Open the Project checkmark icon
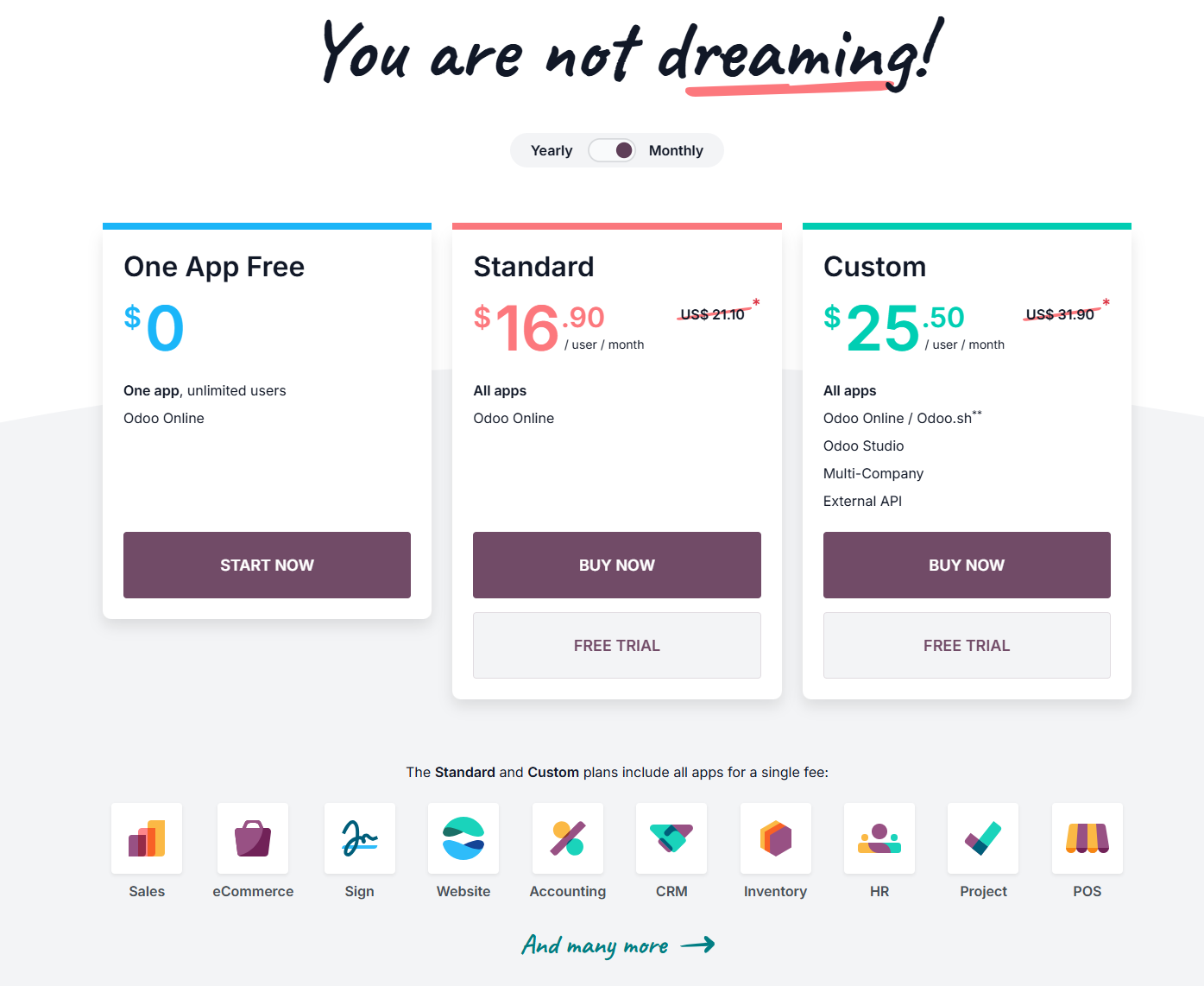 pyautogui.click(x=983, y=838)
